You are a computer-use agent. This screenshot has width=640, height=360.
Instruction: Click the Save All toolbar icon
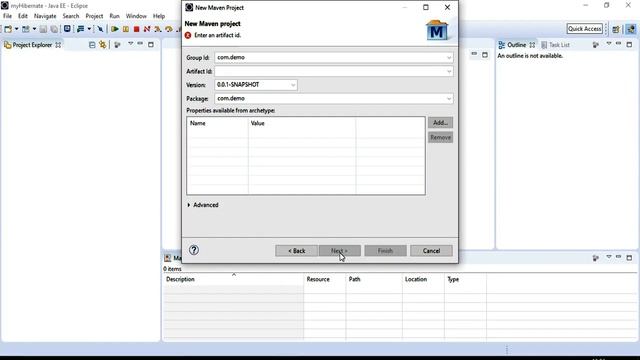tap(53, 29)
